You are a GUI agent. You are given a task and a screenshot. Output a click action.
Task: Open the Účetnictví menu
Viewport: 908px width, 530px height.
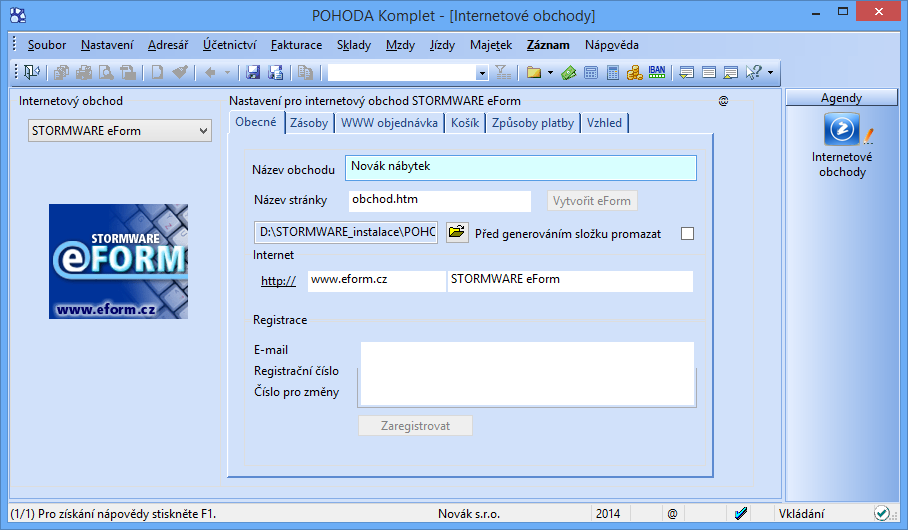point(230,45)
